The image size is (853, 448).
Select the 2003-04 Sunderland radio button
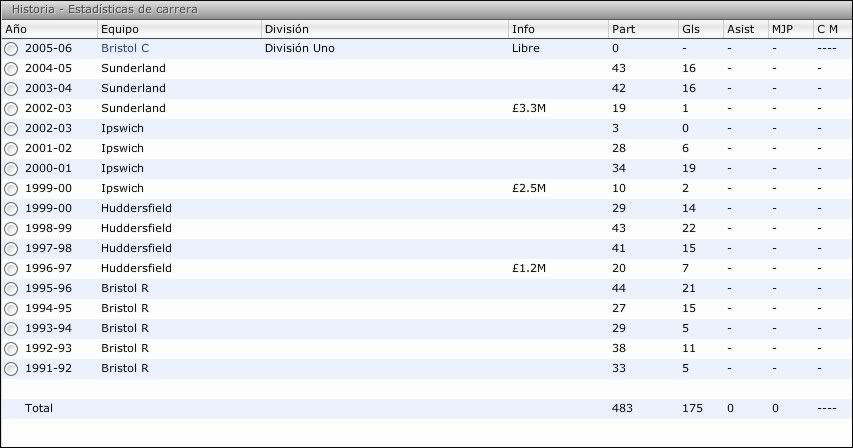(11, 89)
